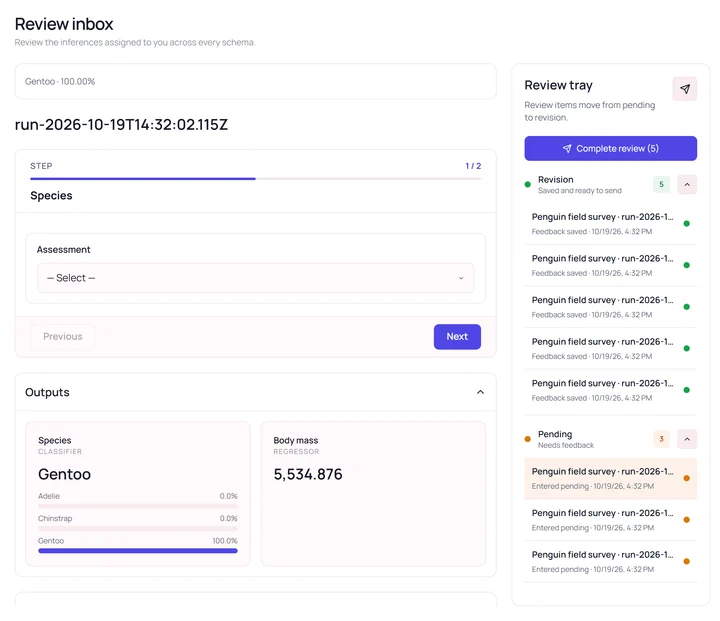Open second Pending Penguin field survey item
This screenshot has width=720, height=621.
[610, 520]
